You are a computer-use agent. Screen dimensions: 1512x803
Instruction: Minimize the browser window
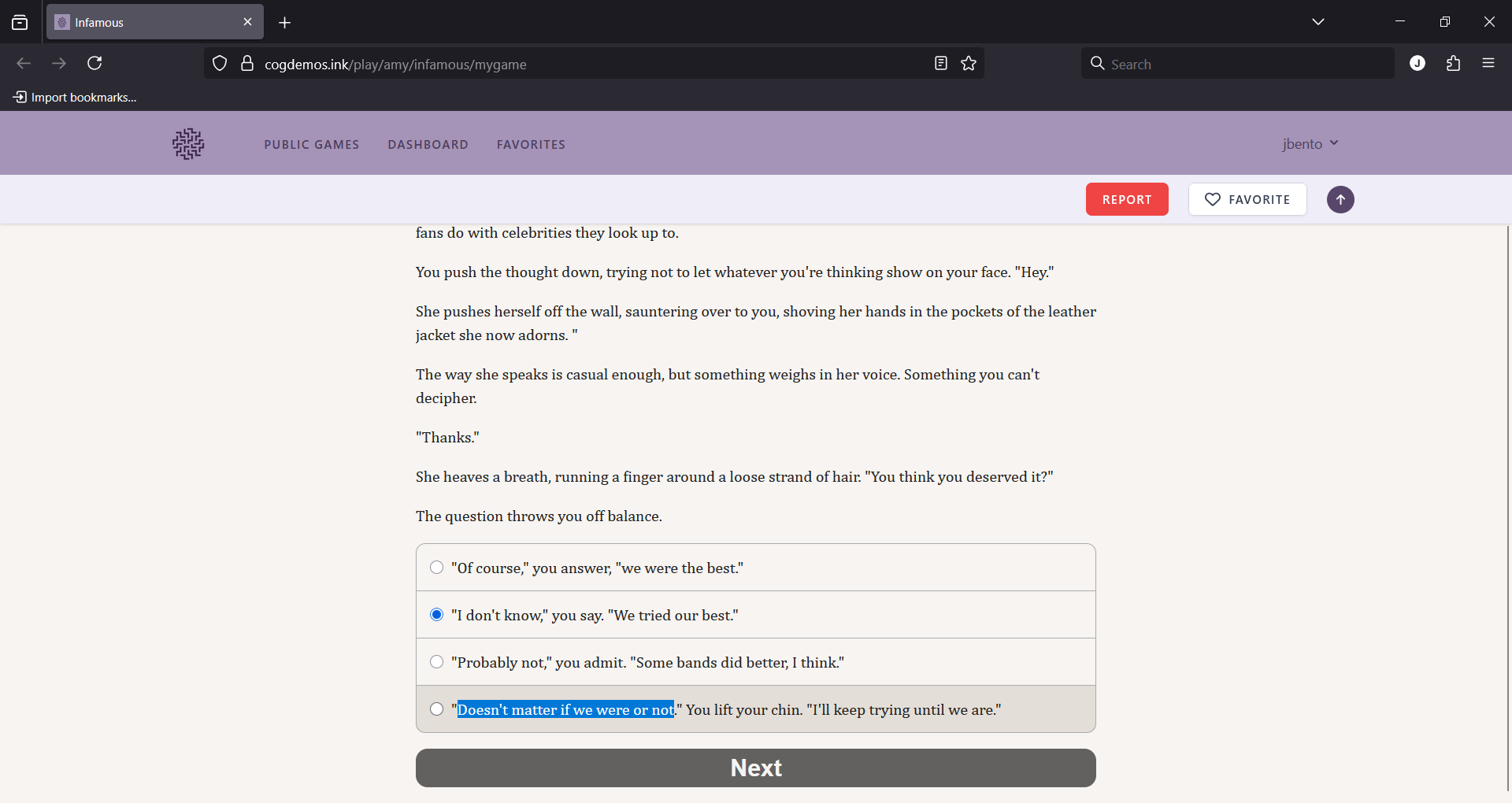pos(1400,22)
